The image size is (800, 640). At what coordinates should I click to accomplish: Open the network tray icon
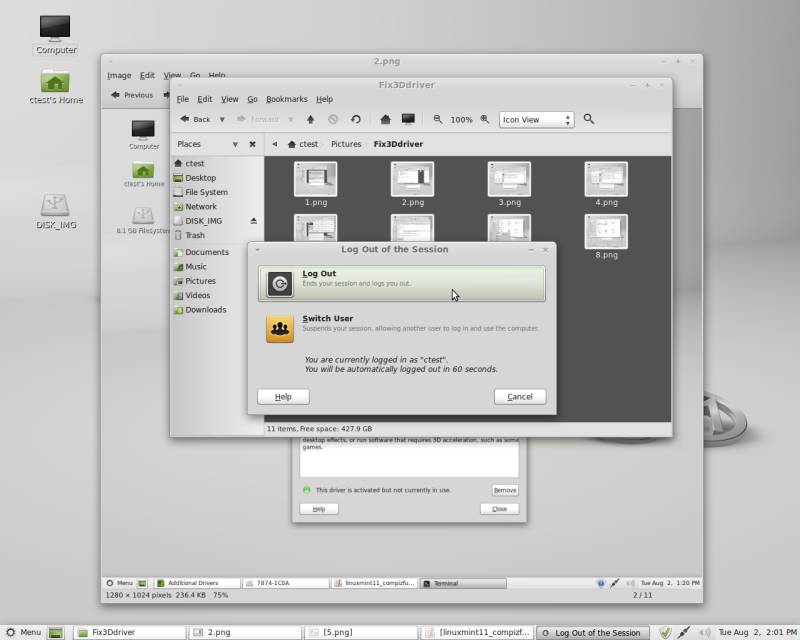(684, 633)
